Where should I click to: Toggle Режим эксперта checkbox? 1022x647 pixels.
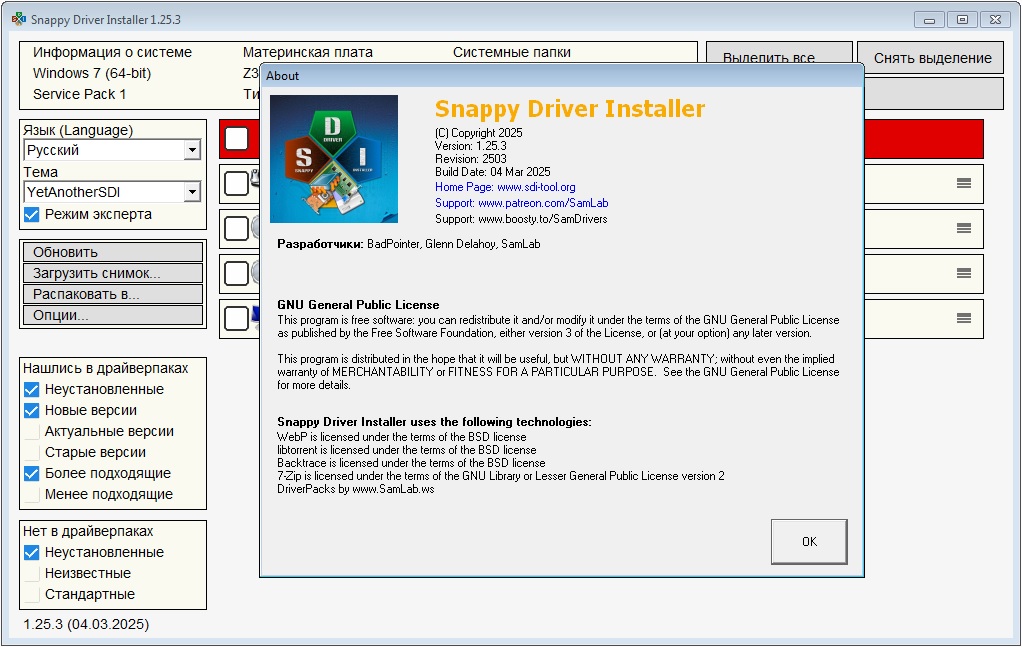[31, 214]
